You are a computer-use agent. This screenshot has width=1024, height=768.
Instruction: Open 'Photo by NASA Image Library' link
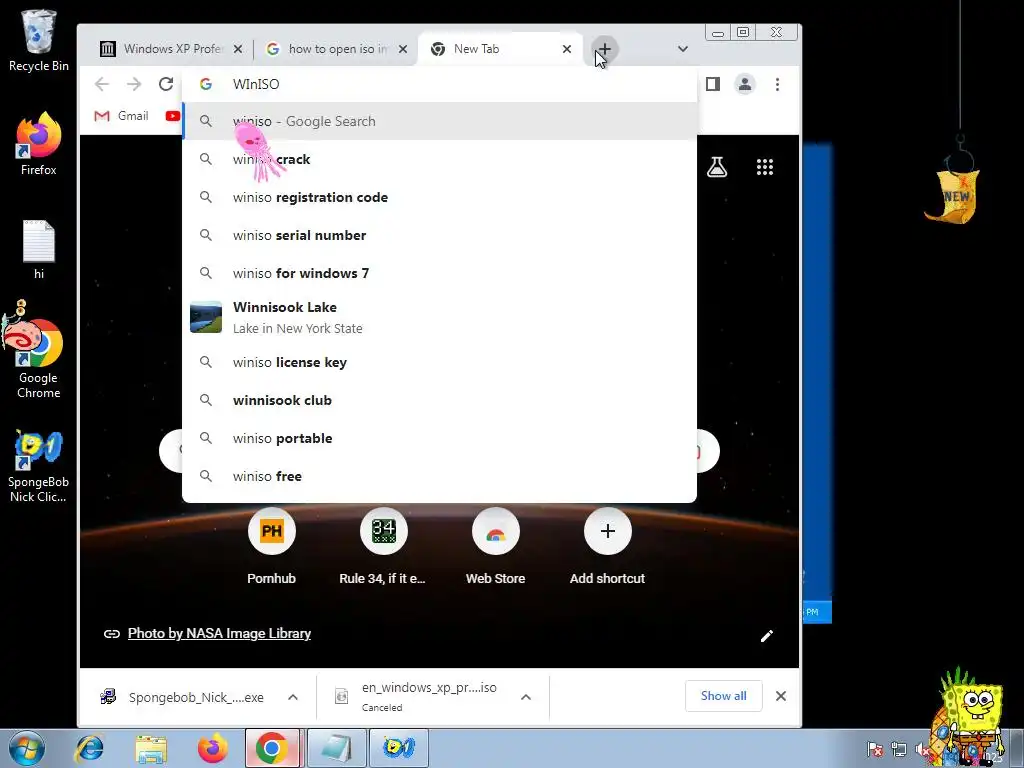(219, 633)
